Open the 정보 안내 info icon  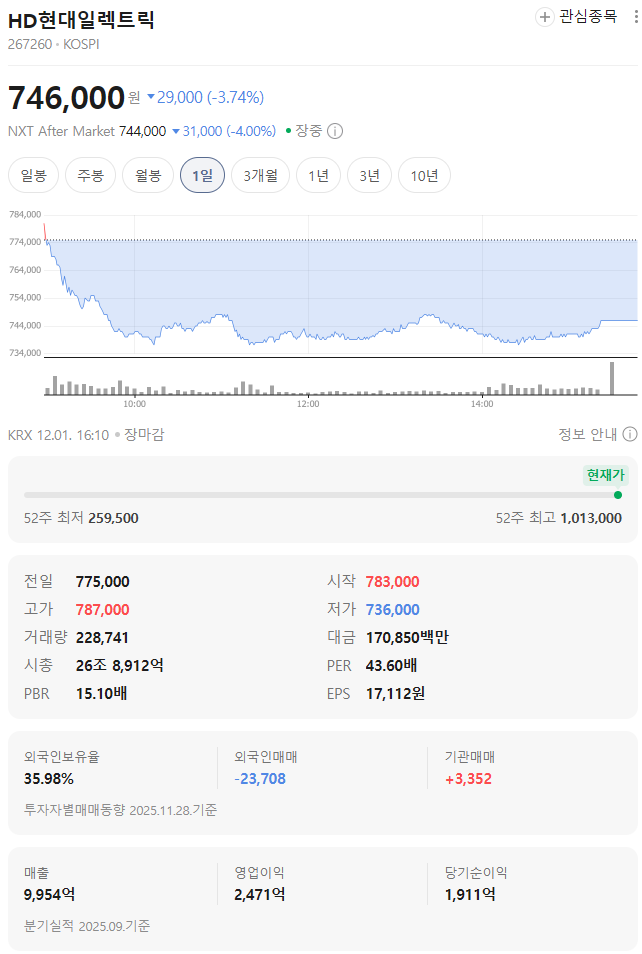(x=630, y=434)
